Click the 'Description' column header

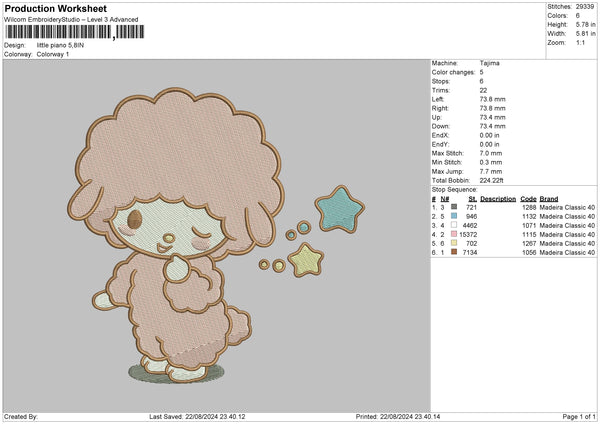pos(498,199)
